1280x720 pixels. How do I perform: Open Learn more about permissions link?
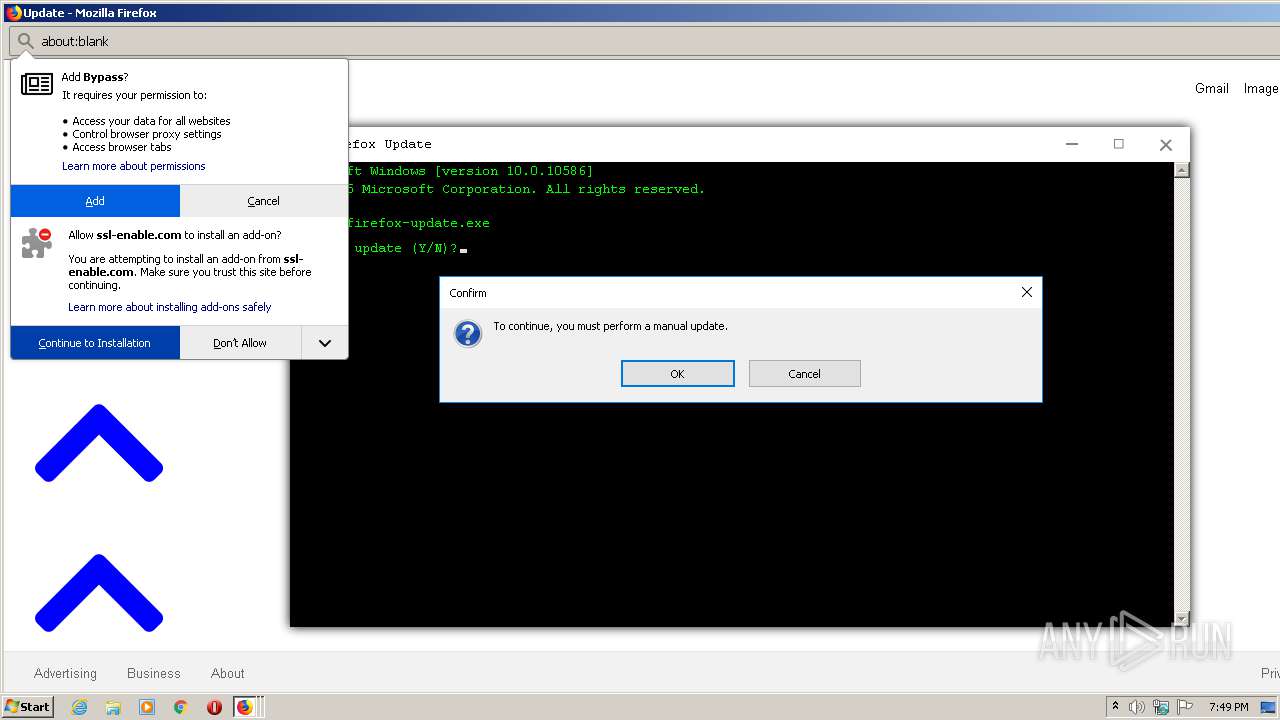pyautogui.click(x=133, y=166)
